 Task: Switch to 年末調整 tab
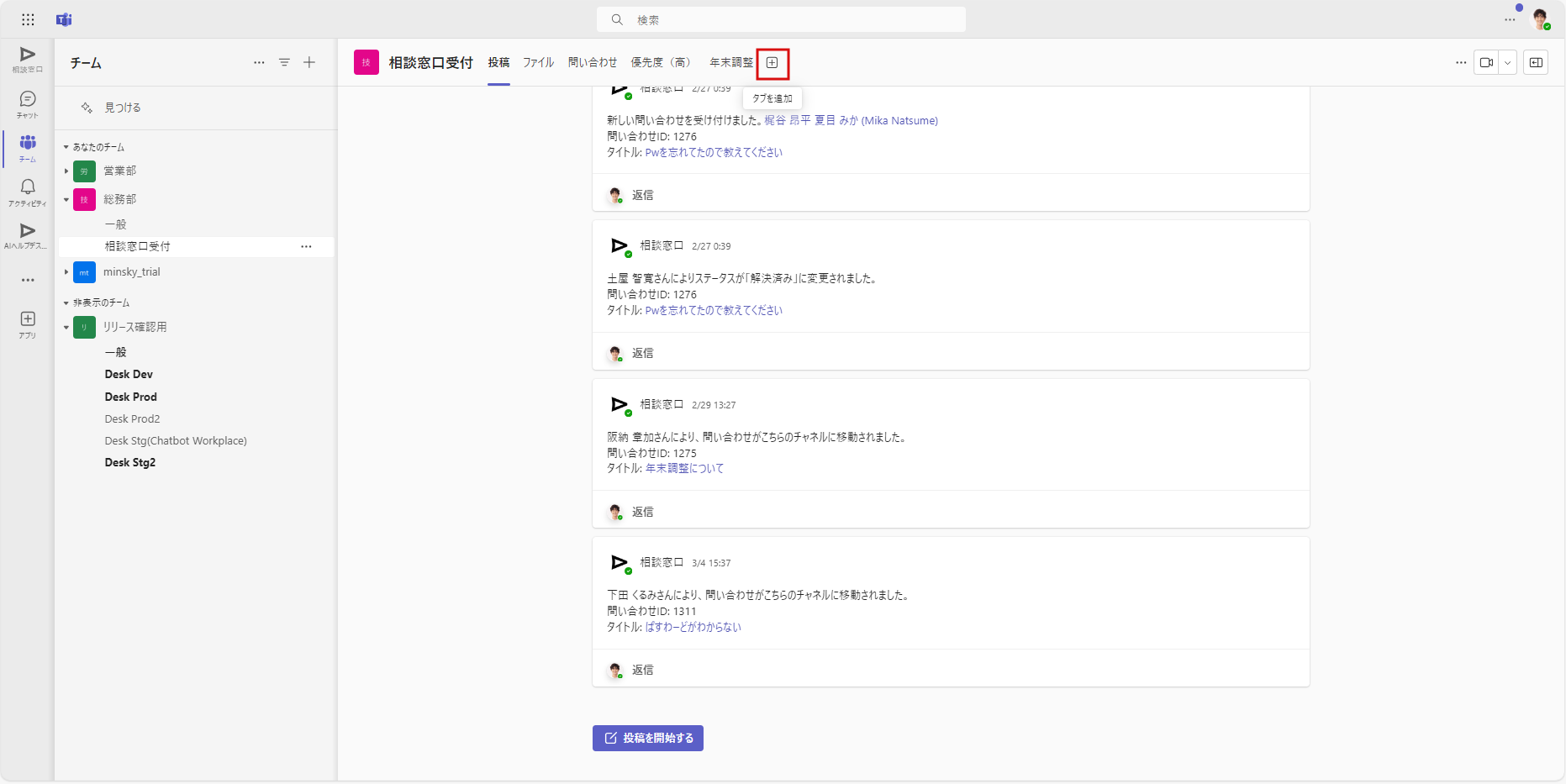731,62
